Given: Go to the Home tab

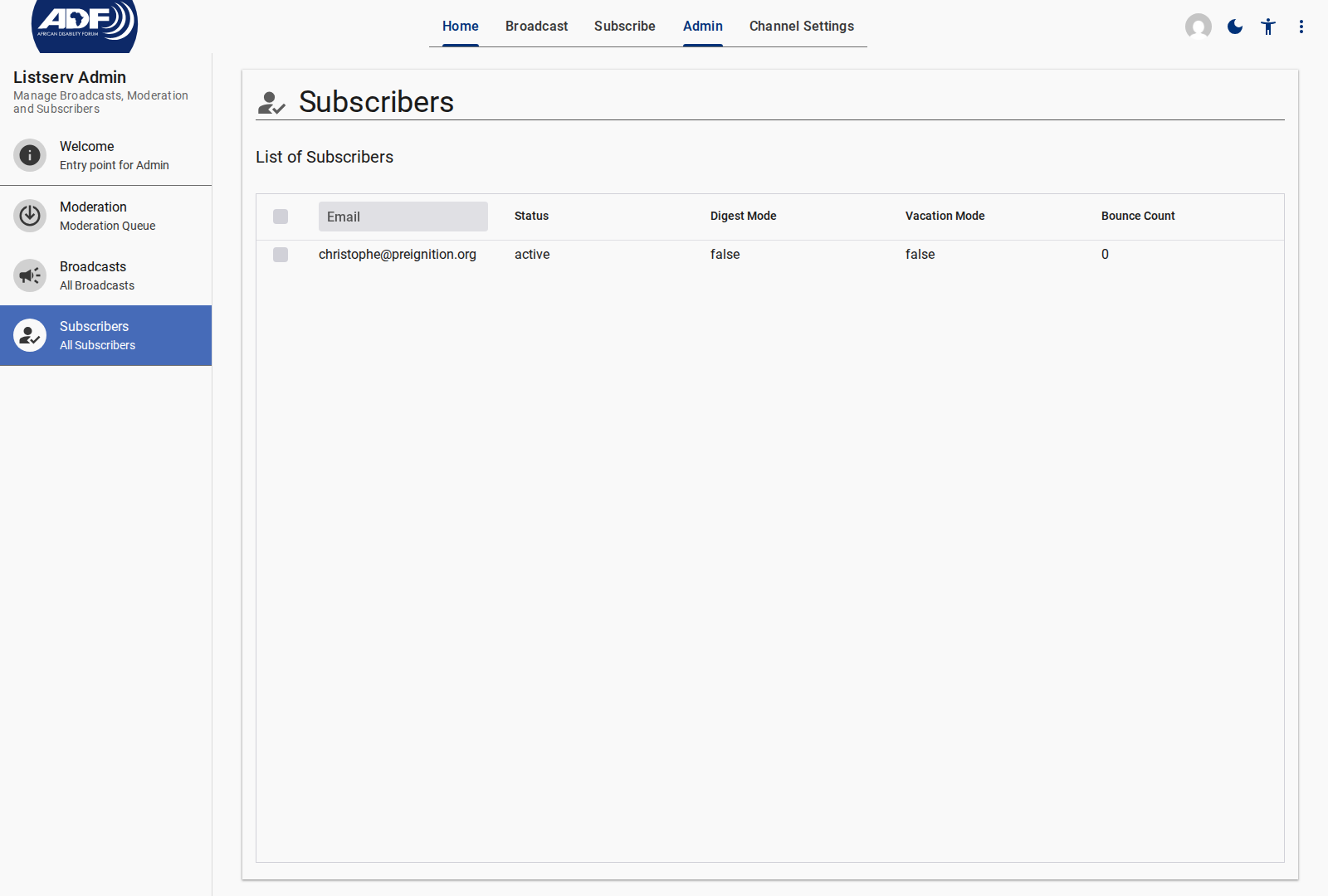Looking at the screenshot, I should [461, 27].
